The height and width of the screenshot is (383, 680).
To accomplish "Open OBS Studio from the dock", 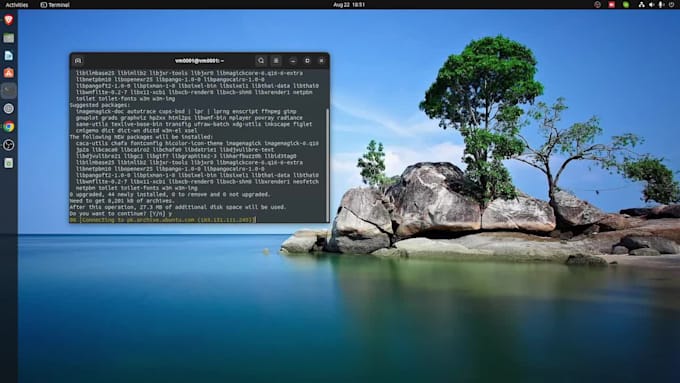I will 9,145.
